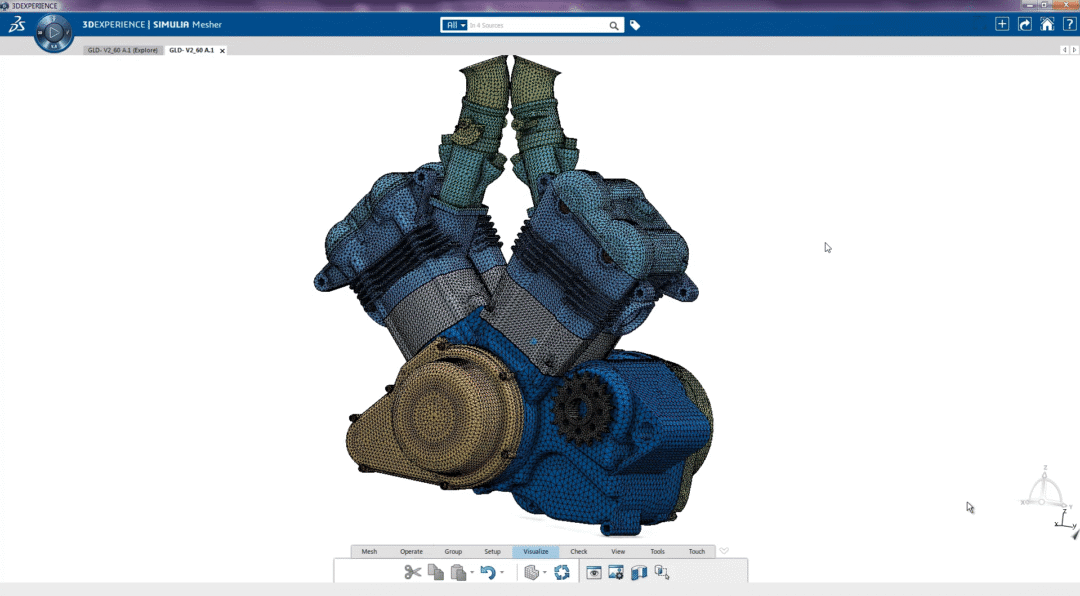
Task: Expand the All search scope dropdown
Action: coord(455,25)
